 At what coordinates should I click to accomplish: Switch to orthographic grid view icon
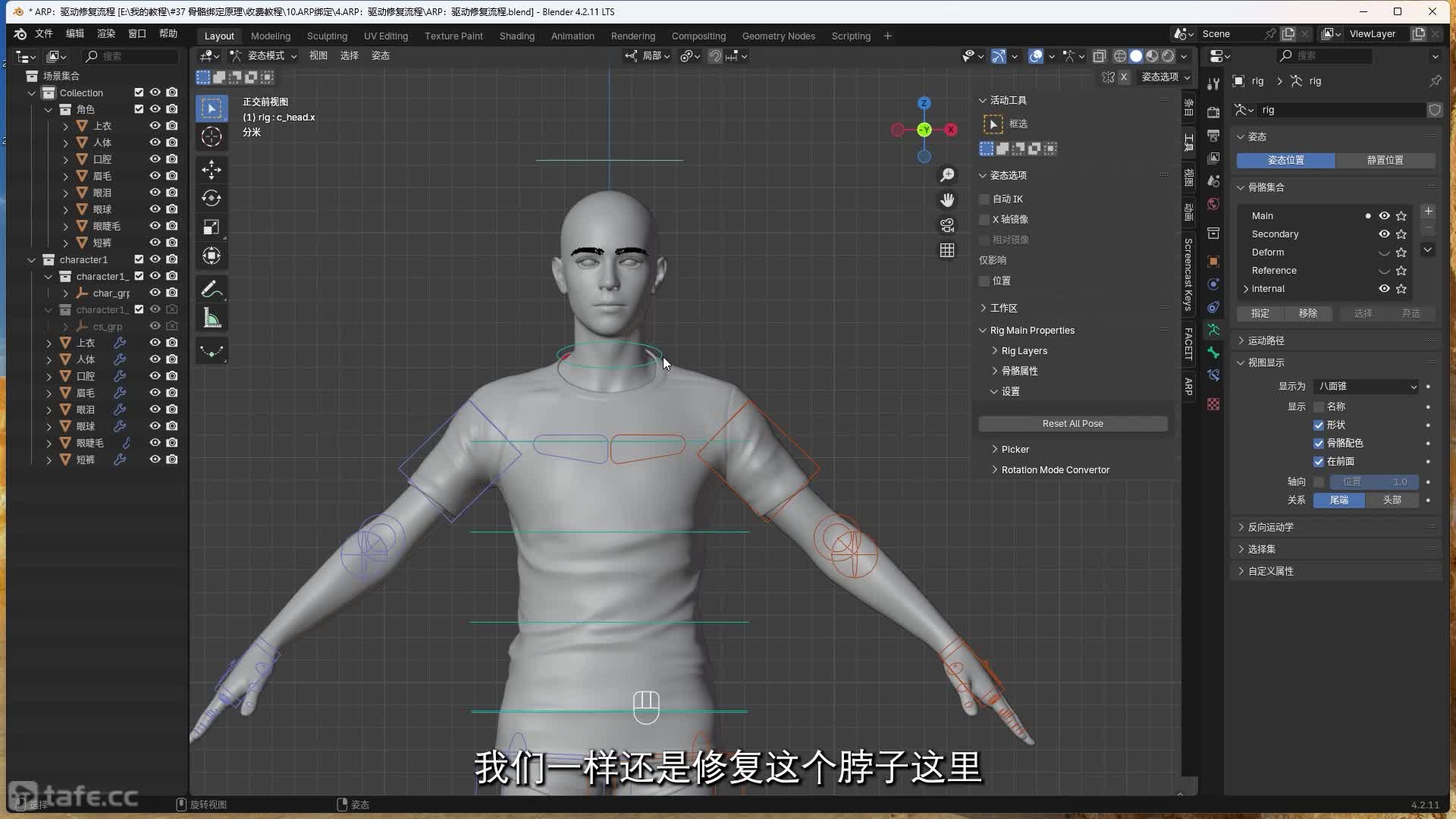tap(947, 250)
